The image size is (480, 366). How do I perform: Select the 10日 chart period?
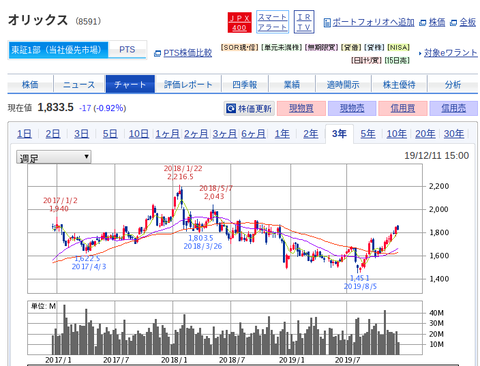coord(139,134)
